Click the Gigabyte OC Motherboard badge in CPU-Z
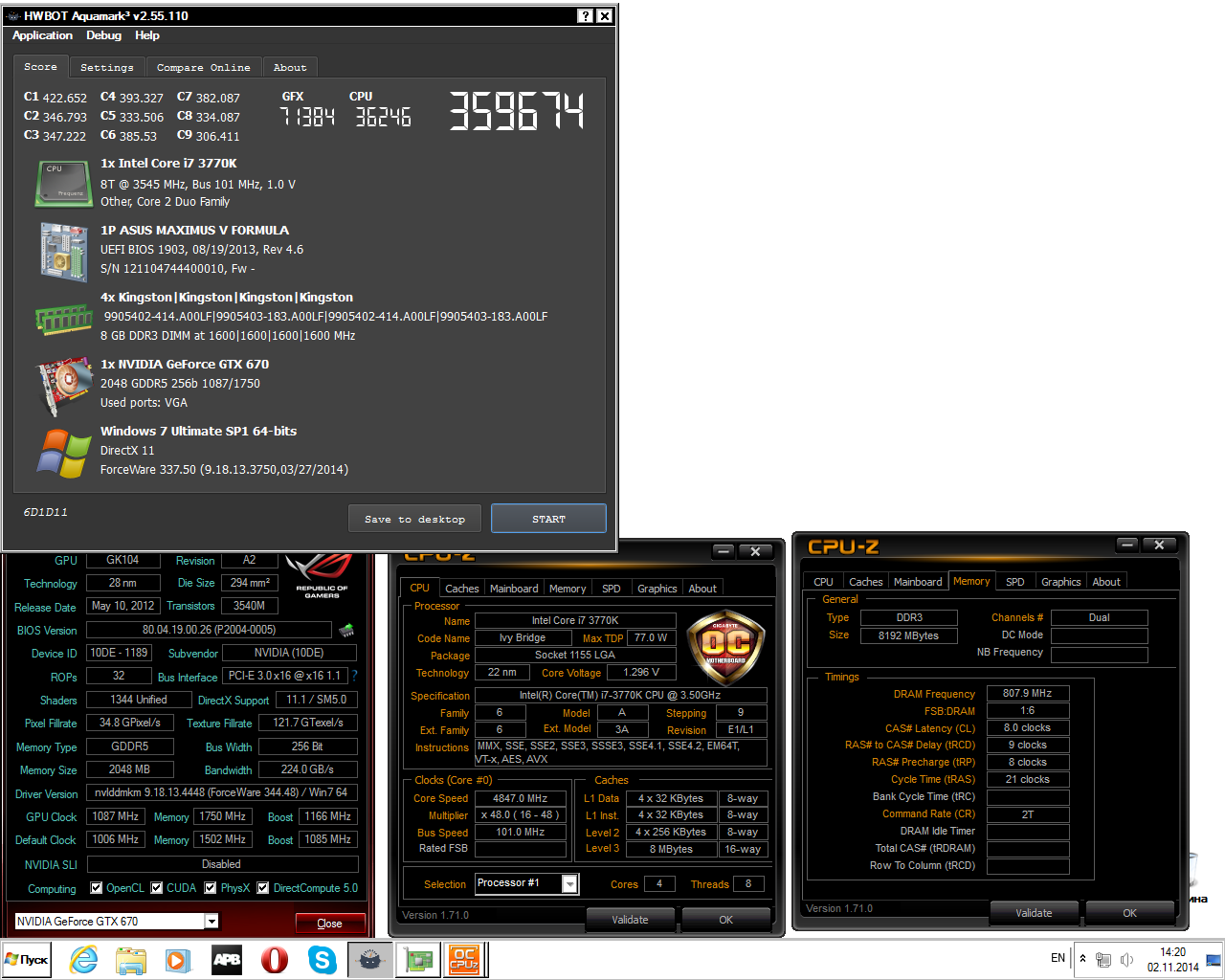This screenshot has width=1225, height=980. pyautogui.click(x=725, y=649)
